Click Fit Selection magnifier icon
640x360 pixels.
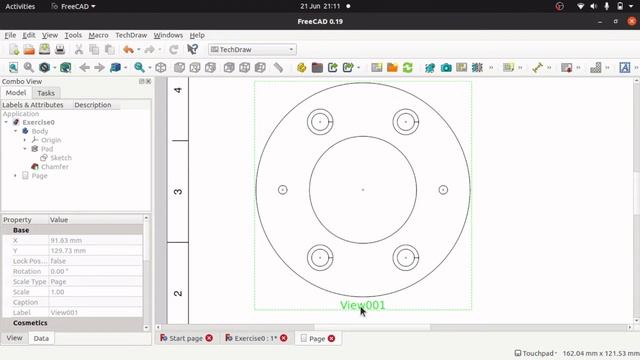29,67
